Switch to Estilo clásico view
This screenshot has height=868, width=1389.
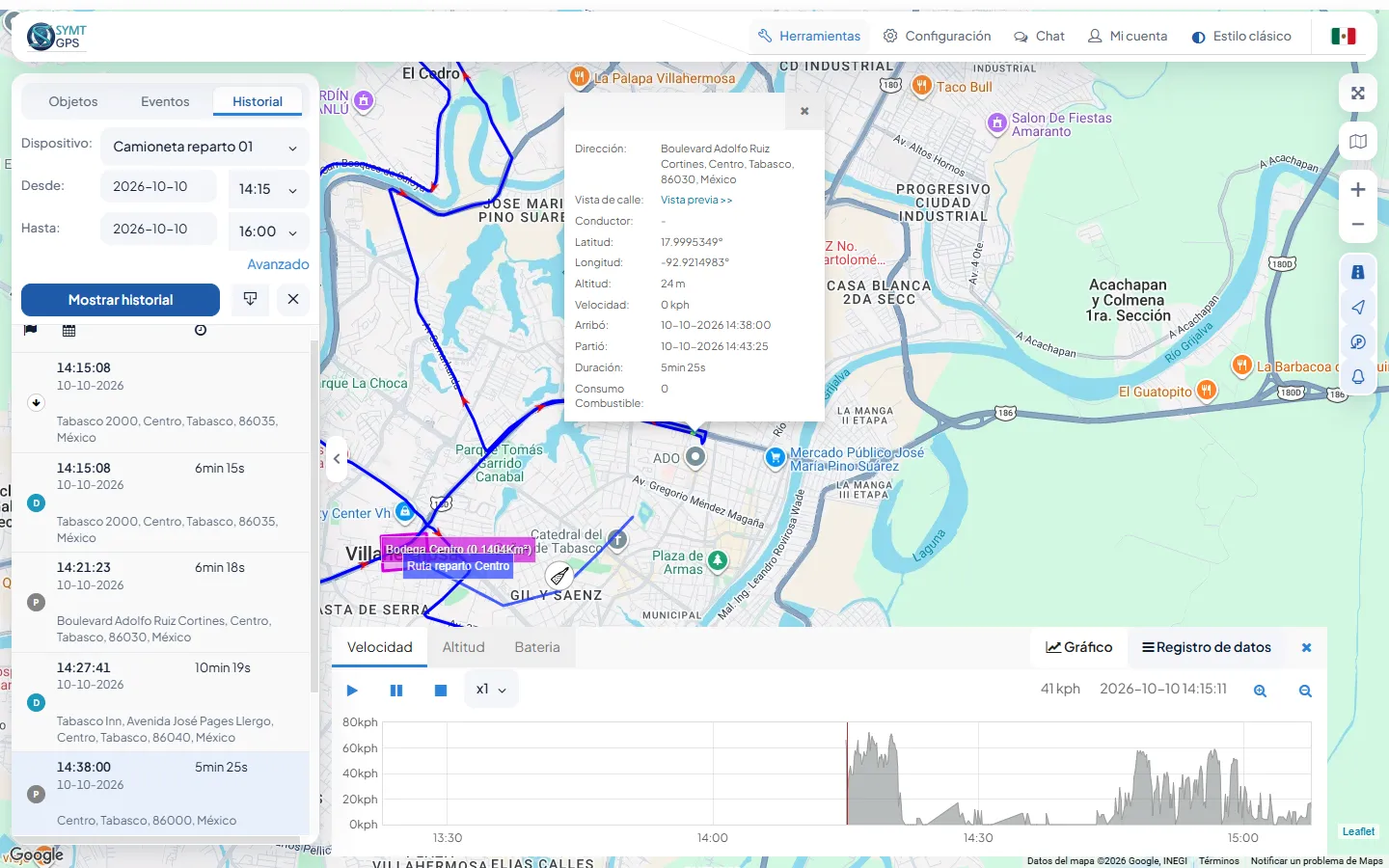click(x=1241, y=36)
